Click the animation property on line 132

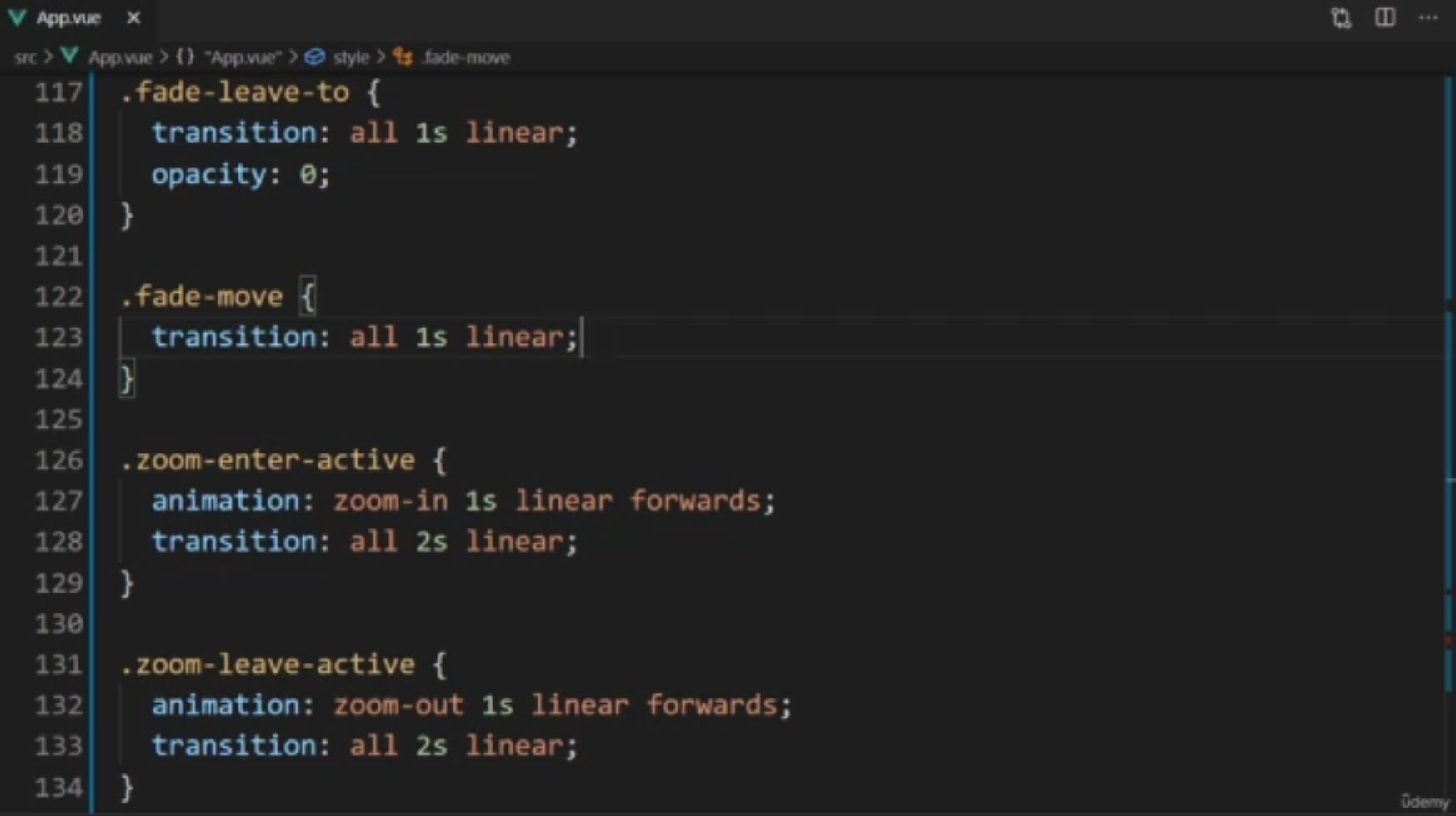coord(225,705)
